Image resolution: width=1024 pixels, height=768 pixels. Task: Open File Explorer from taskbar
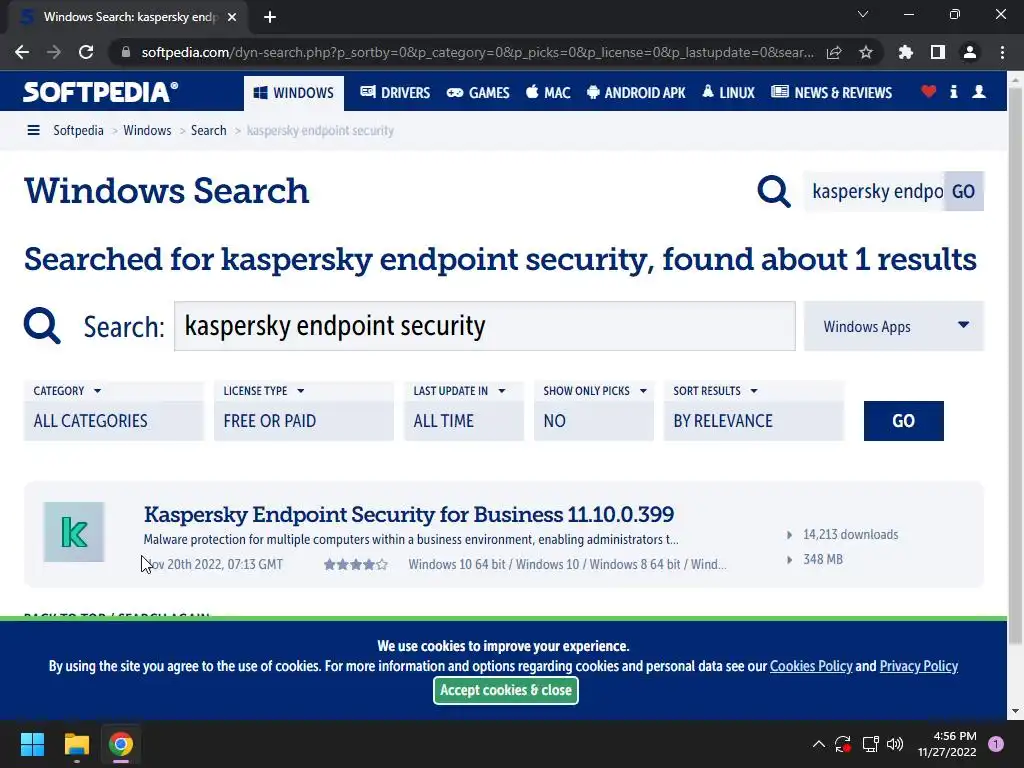(76, 744)
